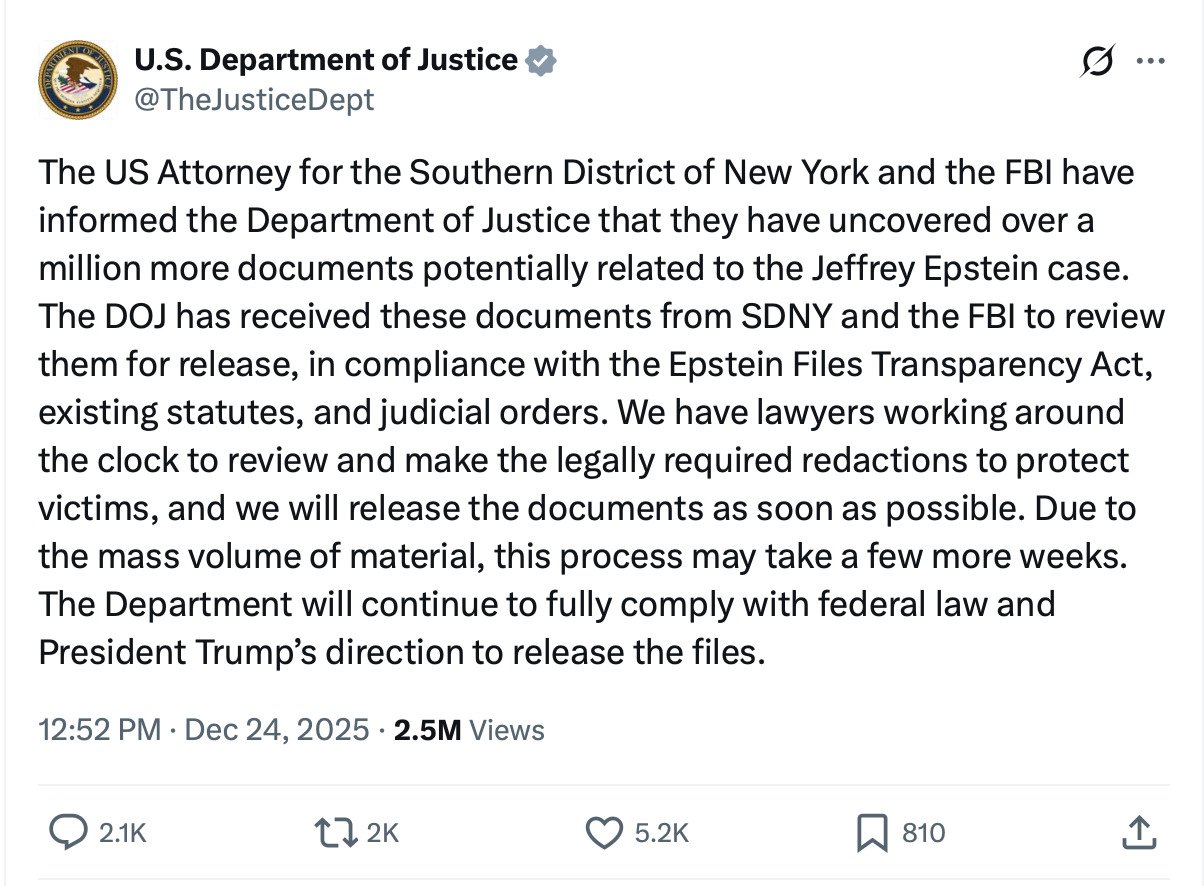Click the 2K repost count
Viewport: 1204px width, 886px height.
[382, 832]
